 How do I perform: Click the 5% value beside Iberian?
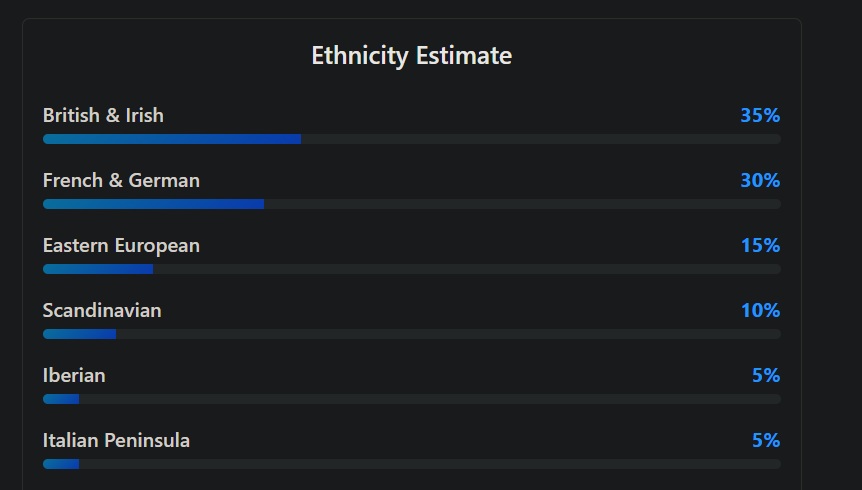point(766,375)
